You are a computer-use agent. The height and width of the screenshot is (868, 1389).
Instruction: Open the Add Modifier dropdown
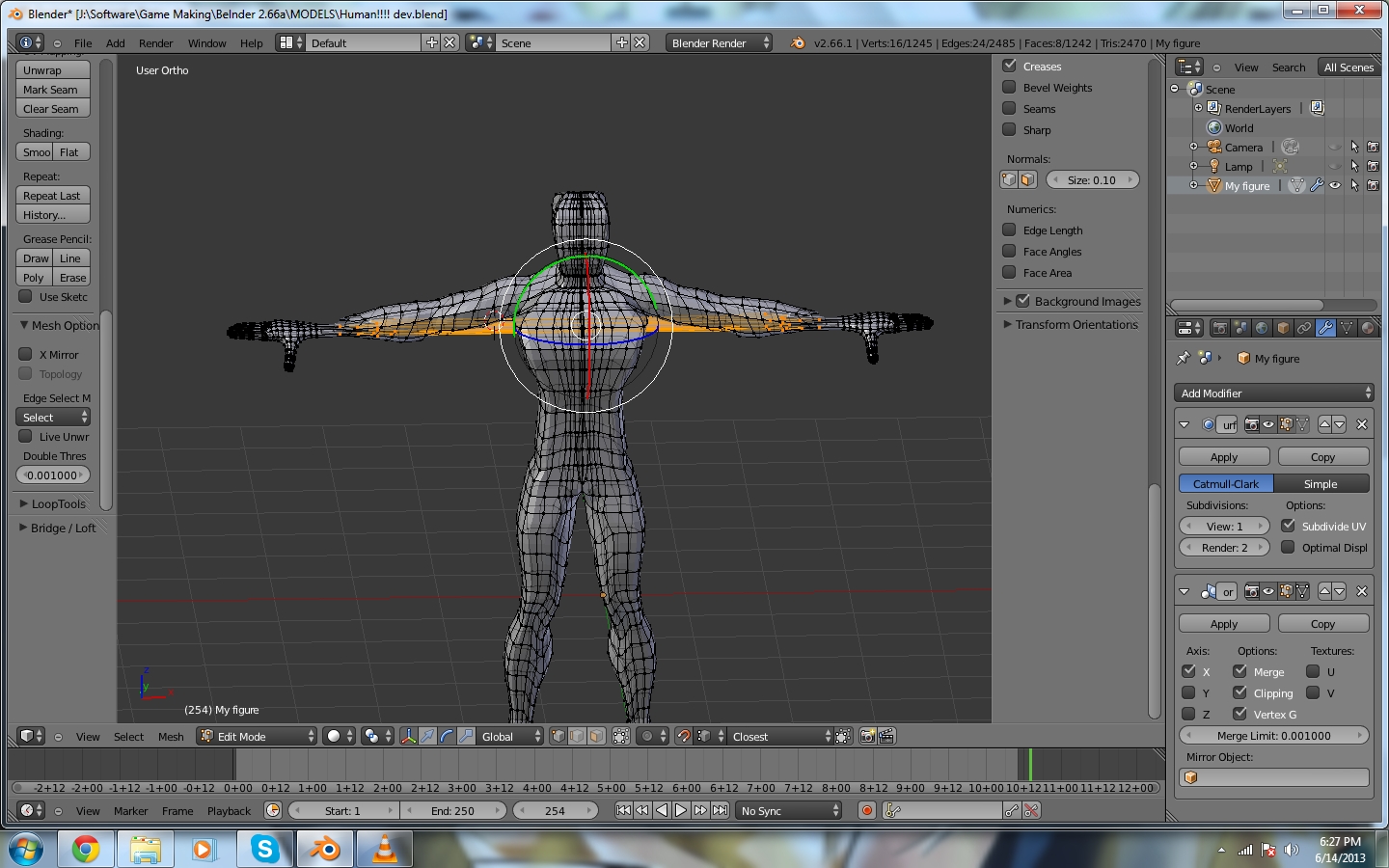point(1273,393)
